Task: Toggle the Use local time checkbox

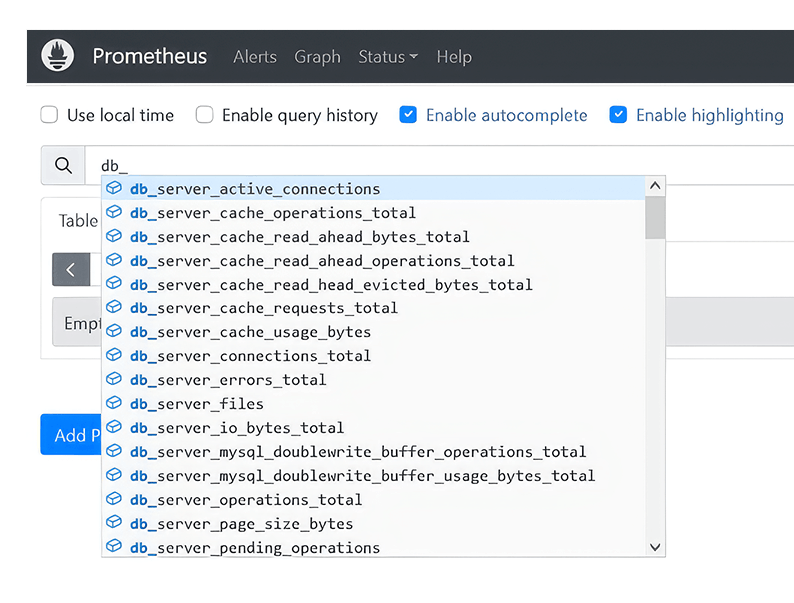Action: pos(49,114)
